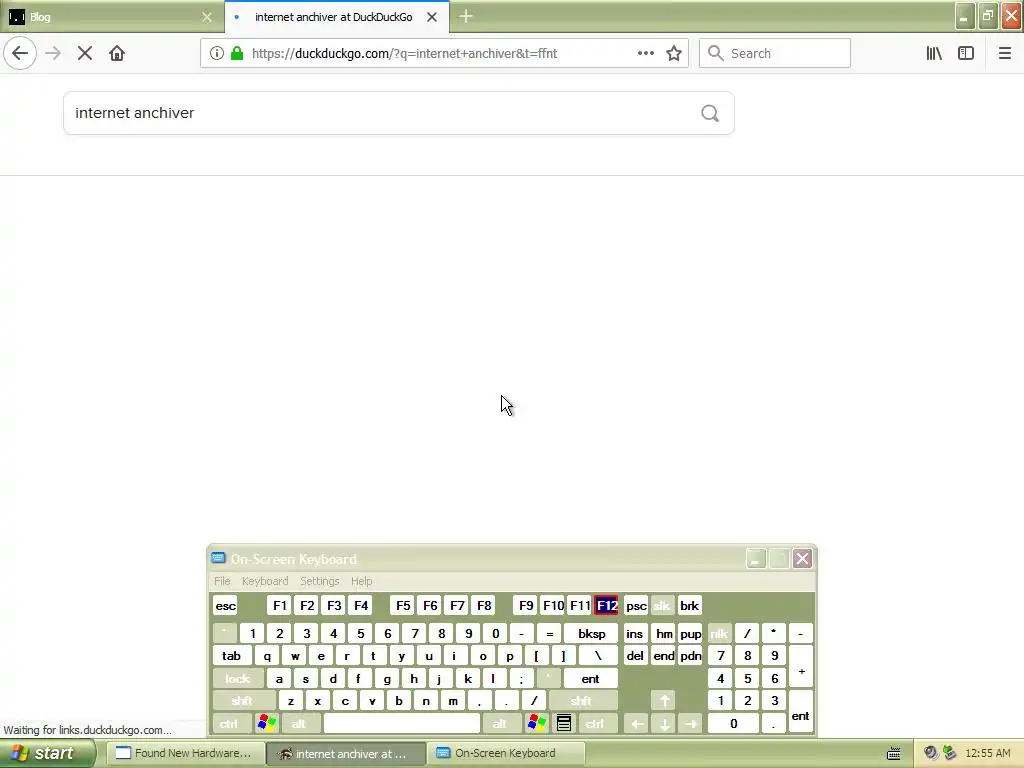
Task: Click the tab key on-screen
Action: [x=231, y=656]
